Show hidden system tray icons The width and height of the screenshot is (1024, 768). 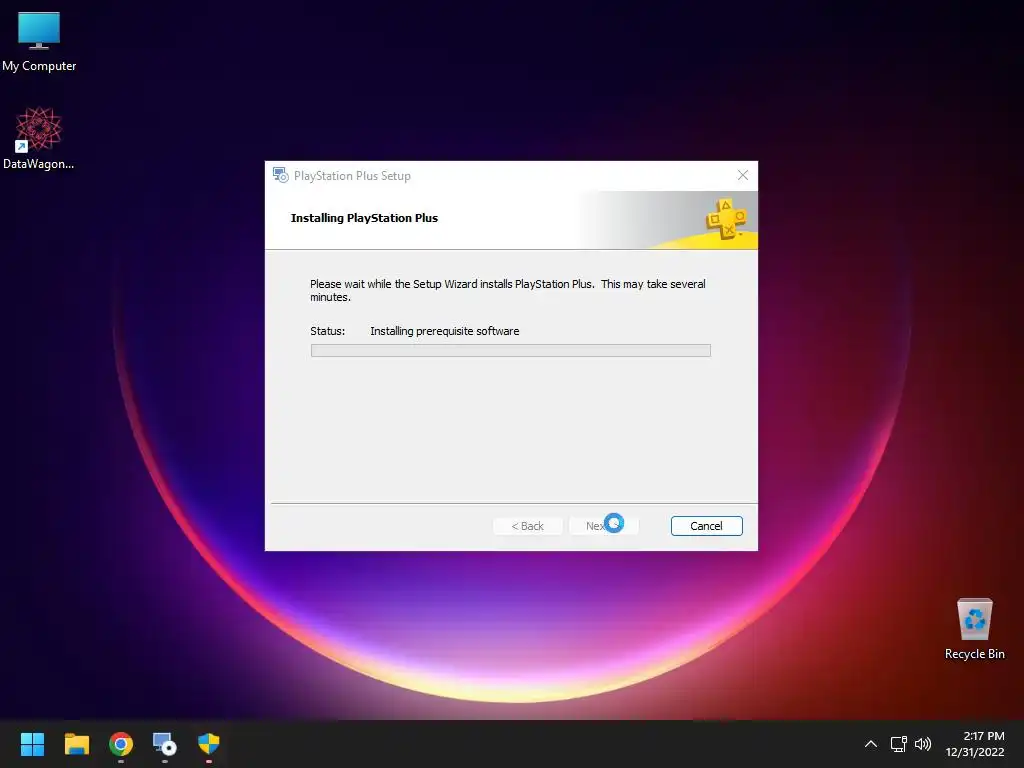click(x=871, y=744)
